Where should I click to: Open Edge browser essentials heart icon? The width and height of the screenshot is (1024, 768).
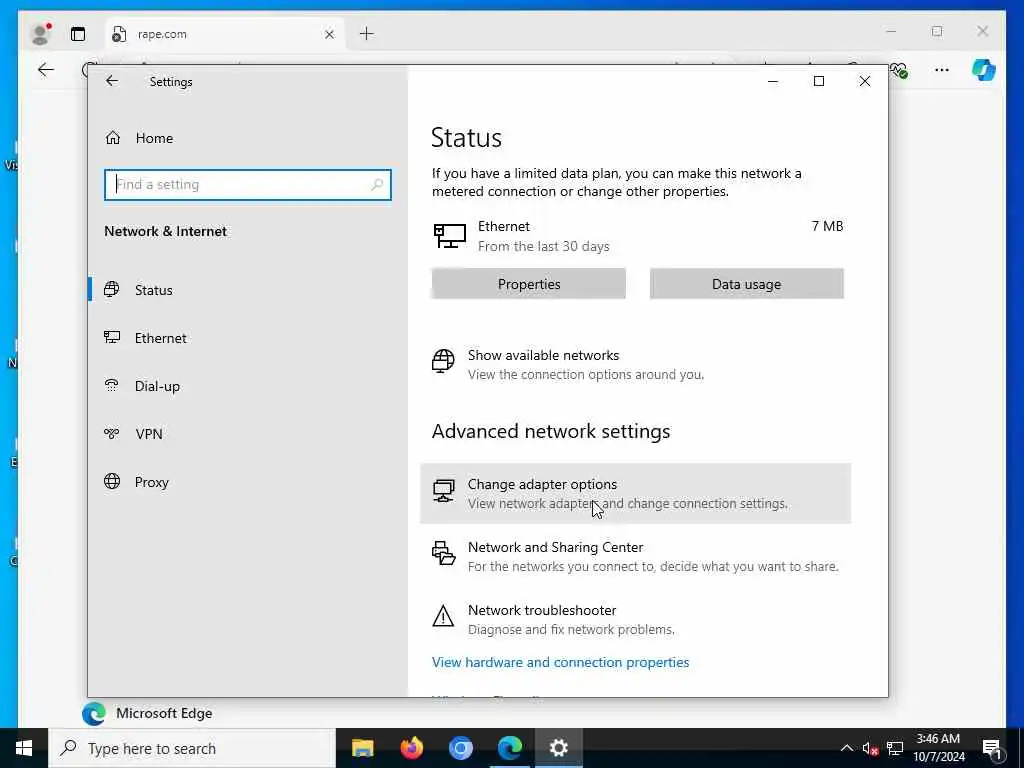tap(900, 70)
